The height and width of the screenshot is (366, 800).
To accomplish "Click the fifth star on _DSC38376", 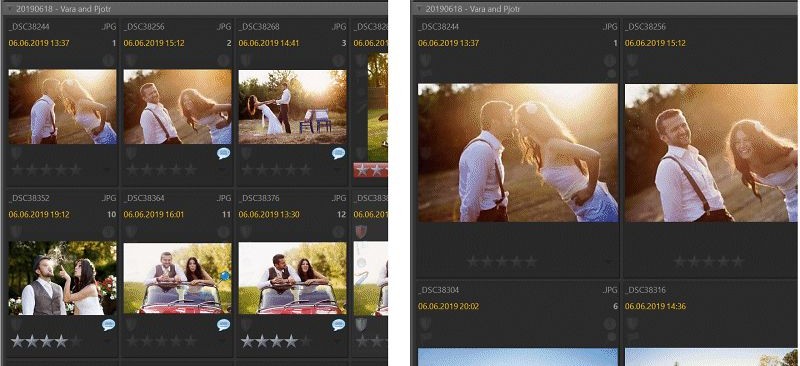I will click(x=305, y=341).
